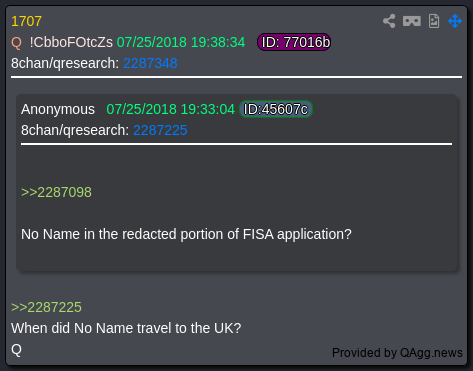This screenshot has height=371, width=473.
Task: Click the blue move arrows icon
Action: click(455, 21)
